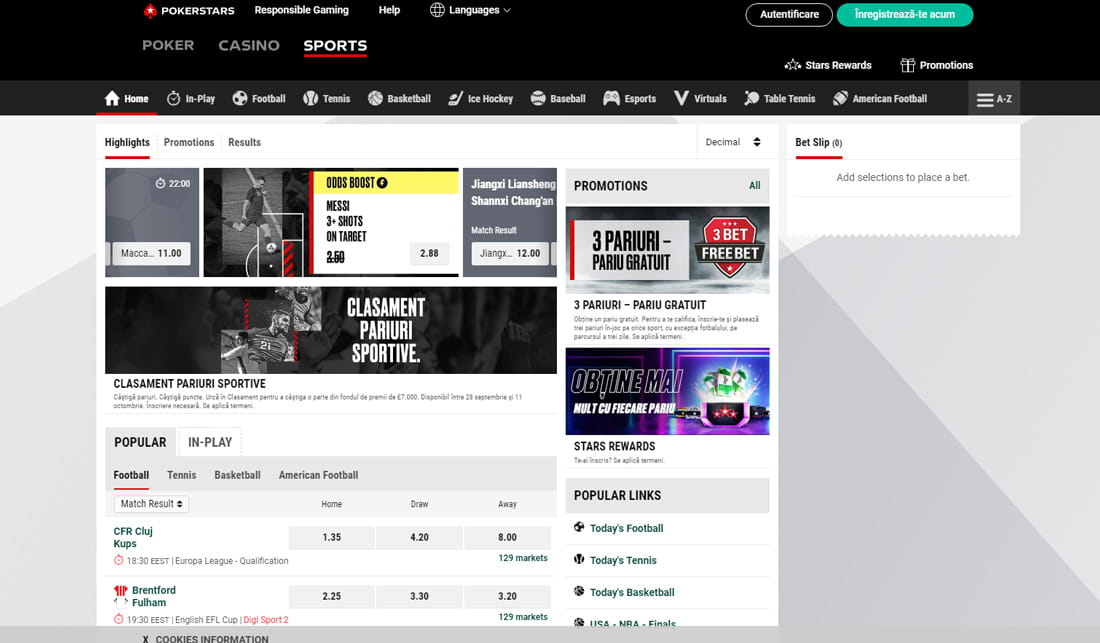Image resolution: width=1100 pixels, height=643 pixels.
Task: Click basketball icon beside Today's Basketball
Action: click(x=579, y=591)
